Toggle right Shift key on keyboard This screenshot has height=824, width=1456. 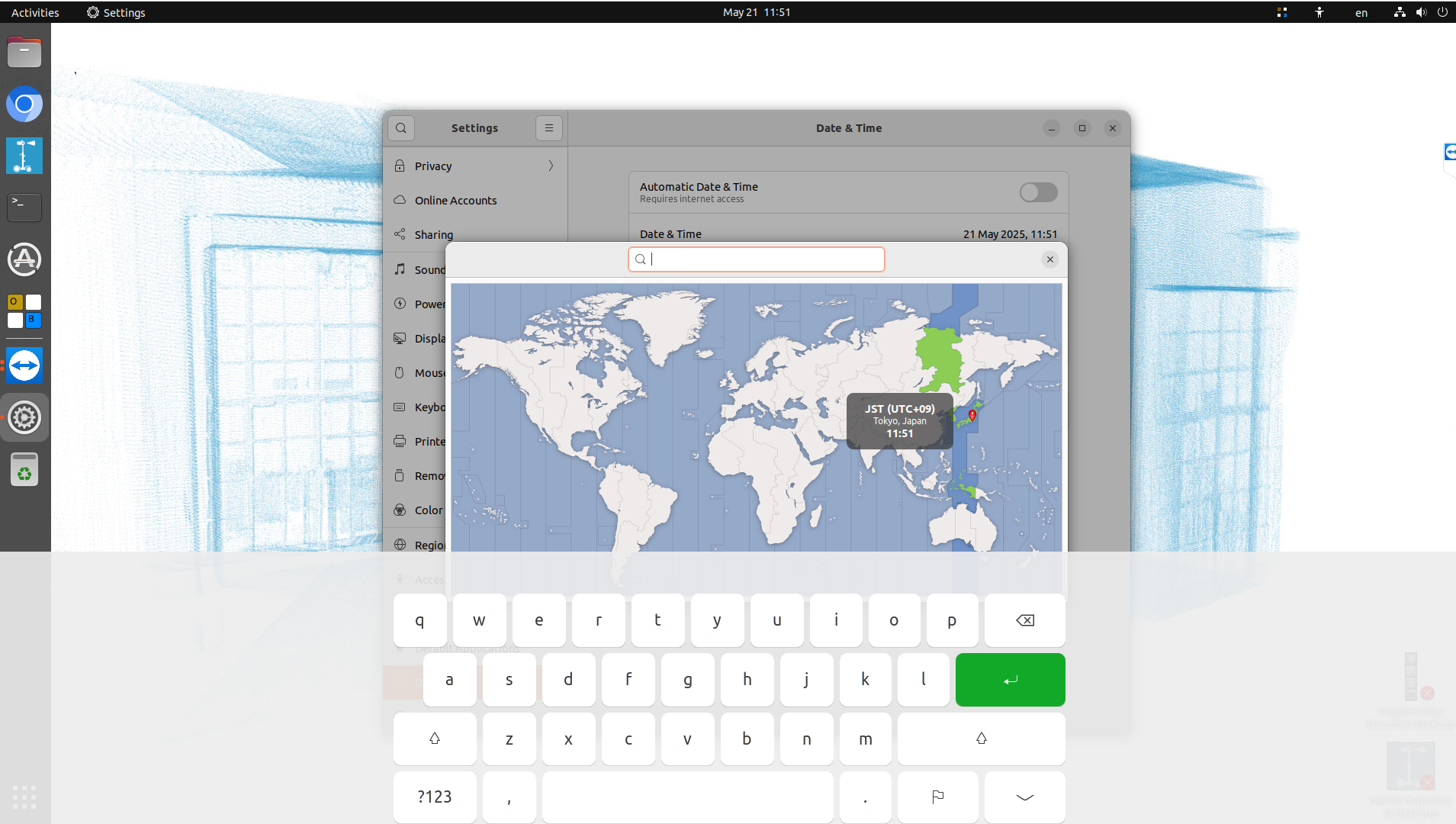982,739
